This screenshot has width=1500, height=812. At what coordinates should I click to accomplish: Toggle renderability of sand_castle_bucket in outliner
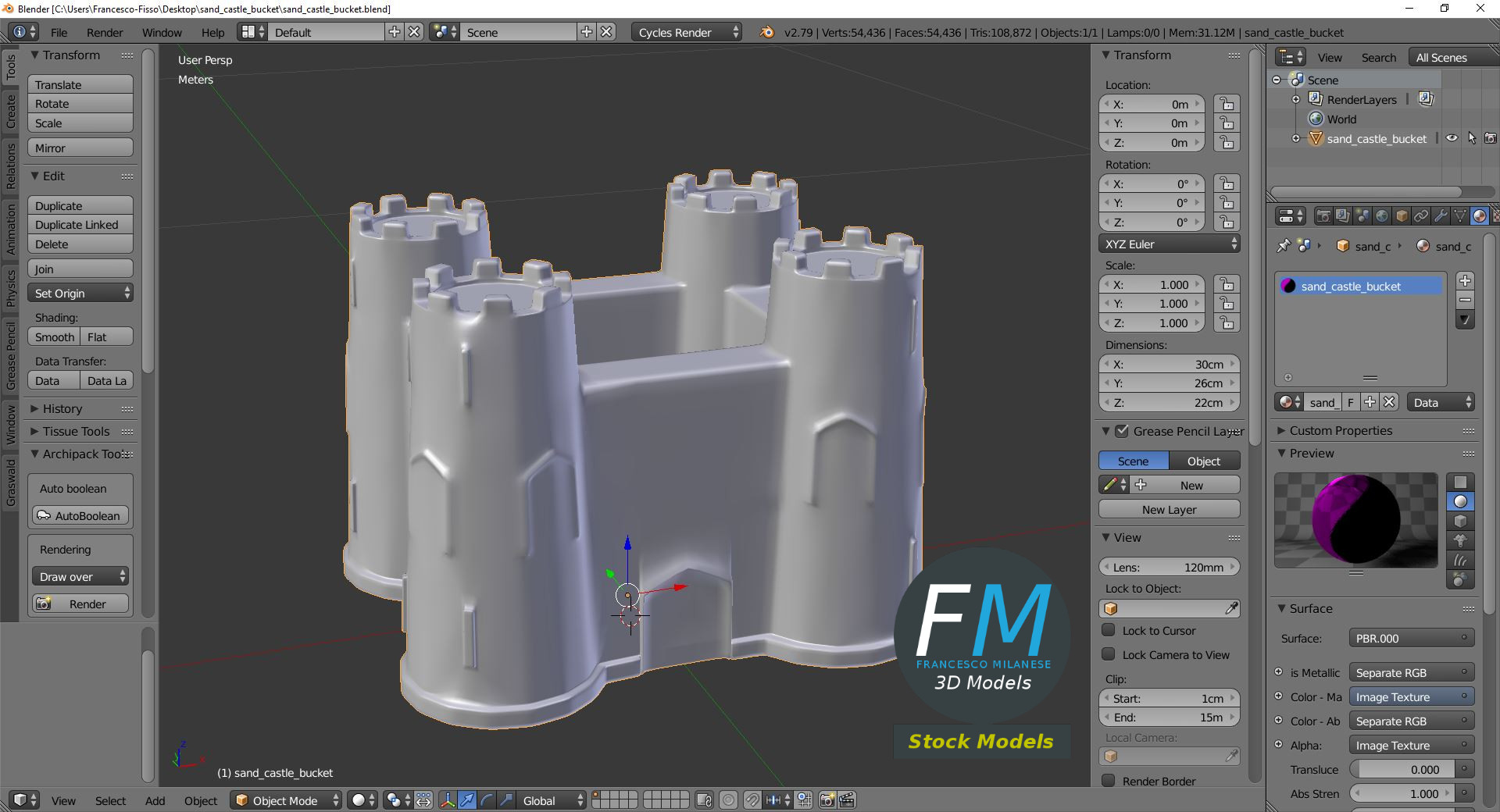tap(1491, 138)
